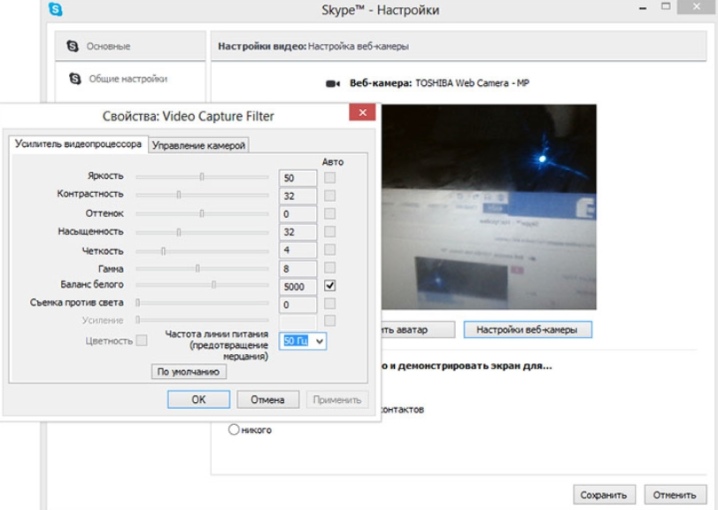The width and height of the screenshot is (718, 510).
Task: Select the никого radio button
Action: tap(234, 429)
